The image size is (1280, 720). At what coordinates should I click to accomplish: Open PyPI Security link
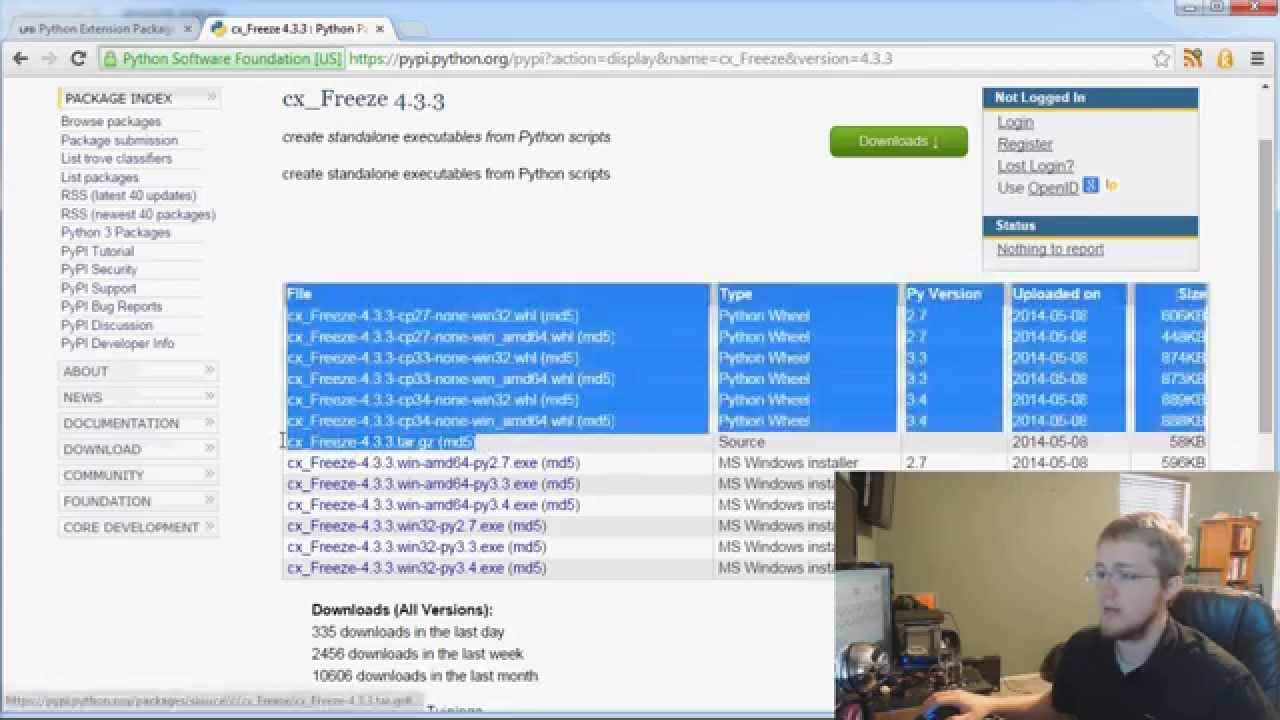tap(99, 269)
